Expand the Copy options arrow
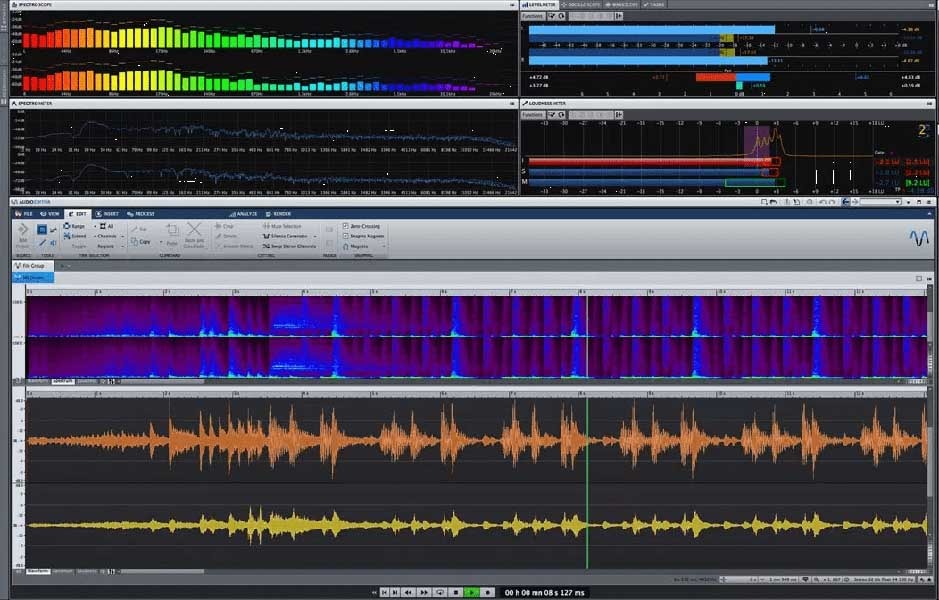The image size is (939, 600). coord(160,242)
